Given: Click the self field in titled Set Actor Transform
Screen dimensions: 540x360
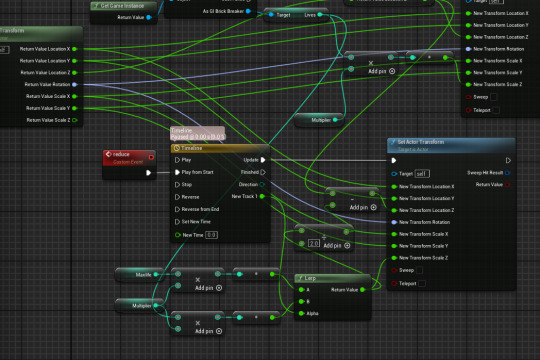Looking at the screenshot, I should 422,174.
